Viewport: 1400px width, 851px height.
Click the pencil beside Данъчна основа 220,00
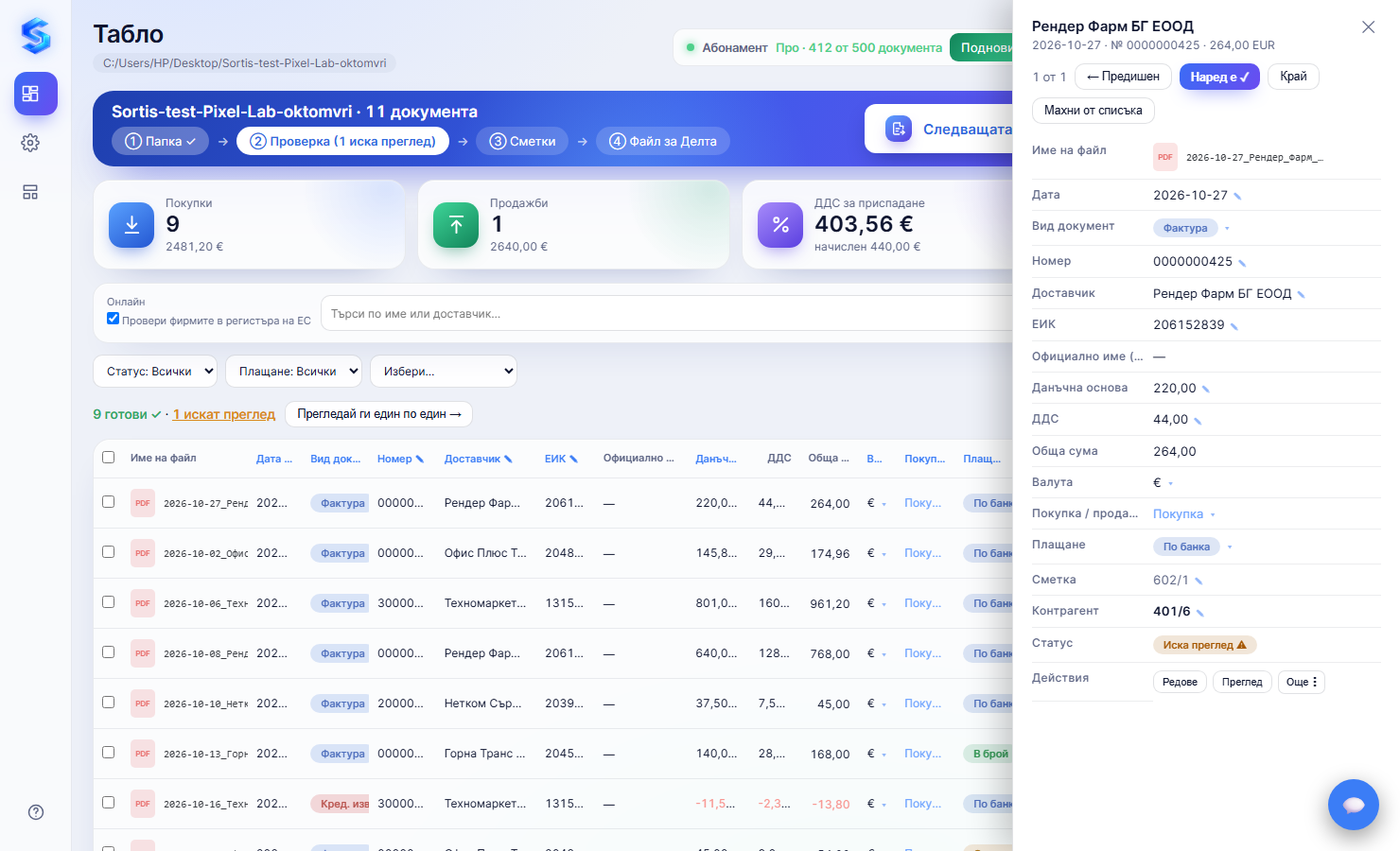(1205, 389)
